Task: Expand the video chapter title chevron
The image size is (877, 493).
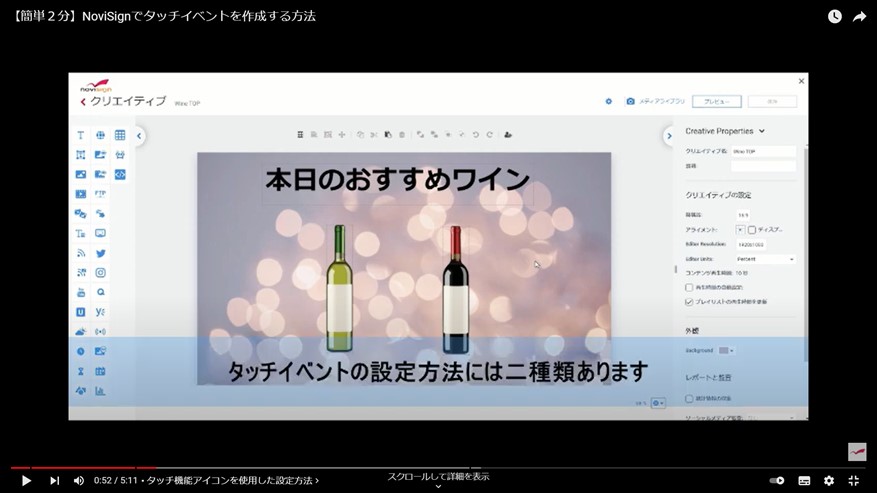Action: pyautogui.click(x=317, y=480)
